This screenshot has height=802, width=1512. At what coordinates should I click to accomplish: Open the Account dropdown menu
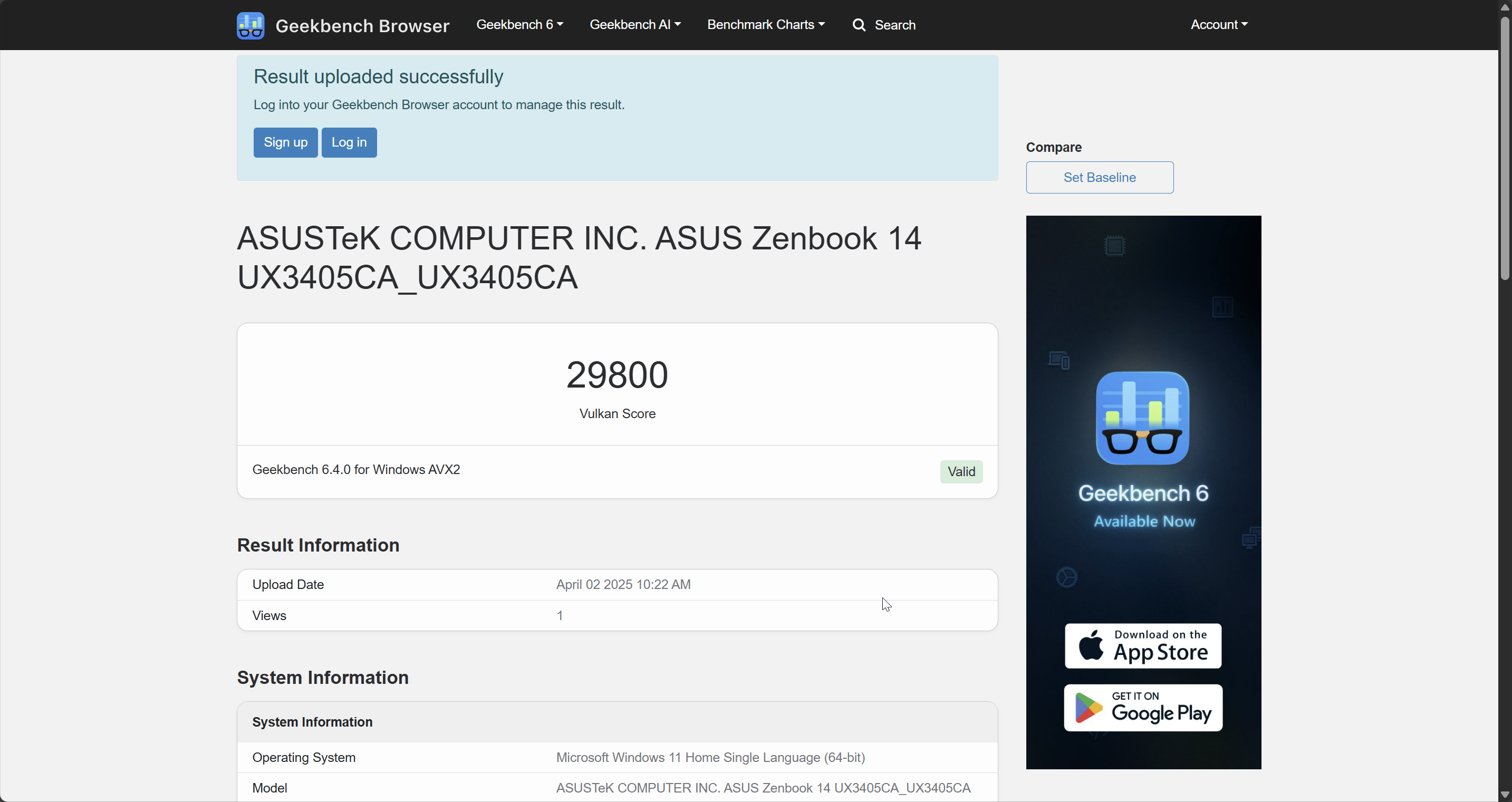[x=1219, y=25]
